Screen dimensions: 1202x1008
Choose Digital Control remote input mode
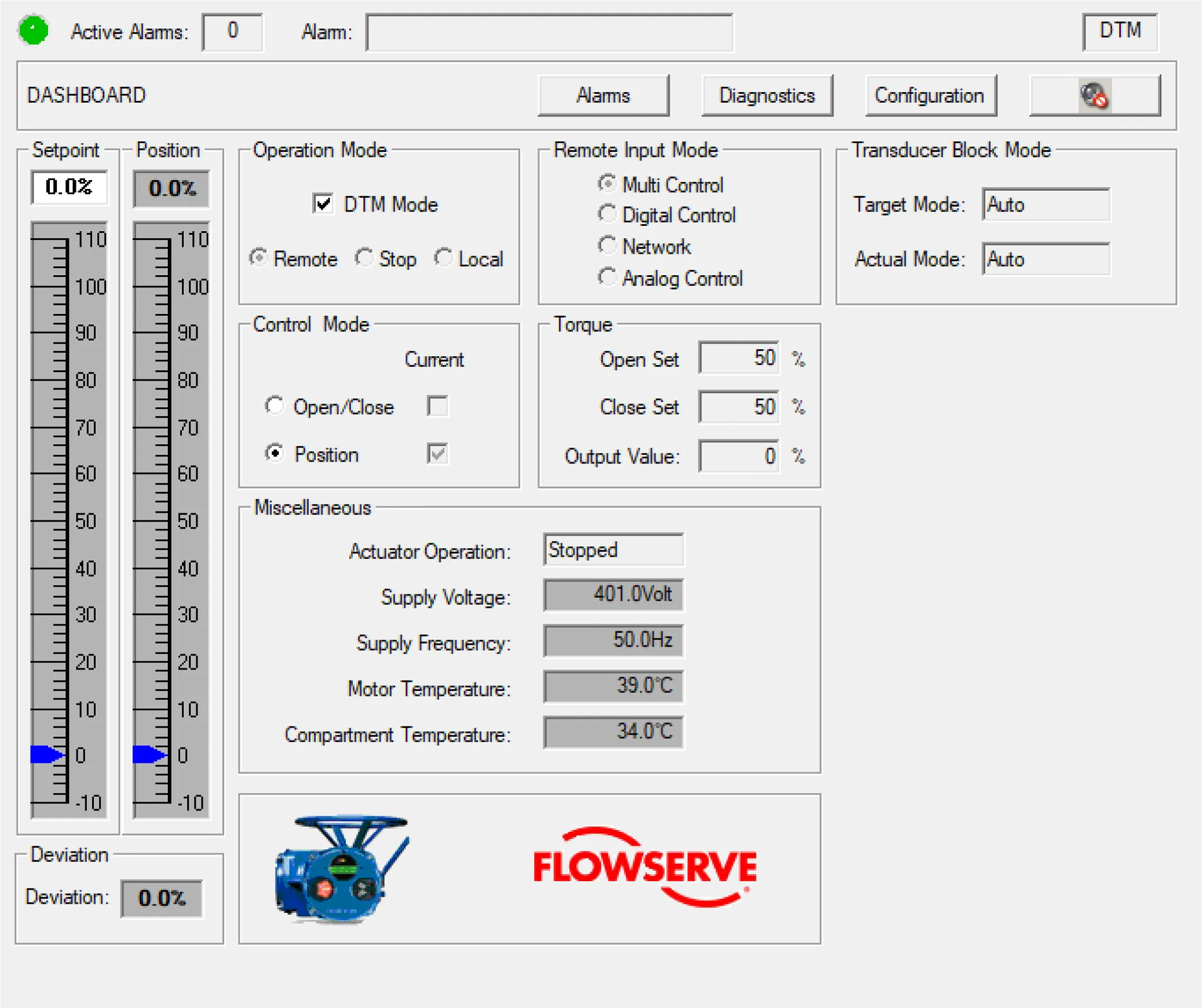coord(607,215)
